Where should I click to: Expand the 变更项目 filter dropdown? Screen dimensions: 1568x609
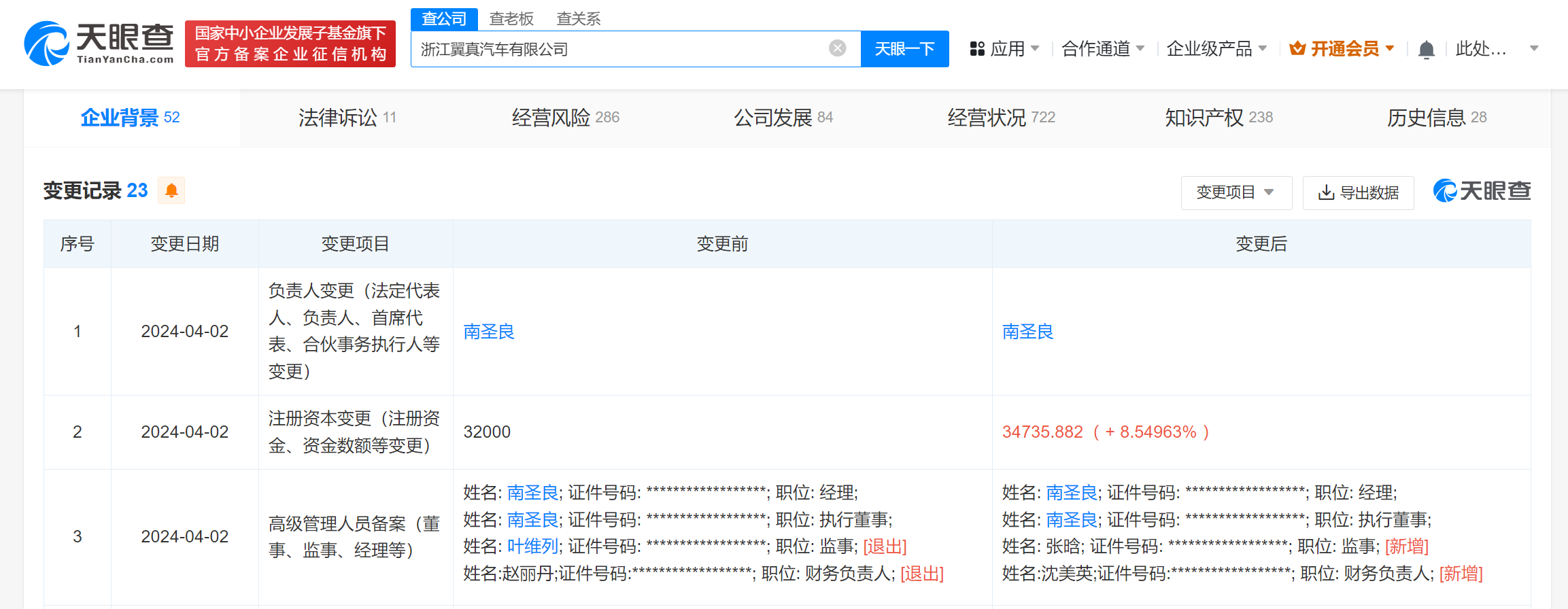coord(1235,193)
